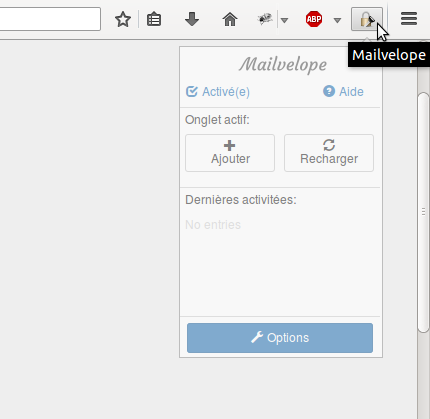
Task: Click the bookmark star icon
Action: (123, 19)
